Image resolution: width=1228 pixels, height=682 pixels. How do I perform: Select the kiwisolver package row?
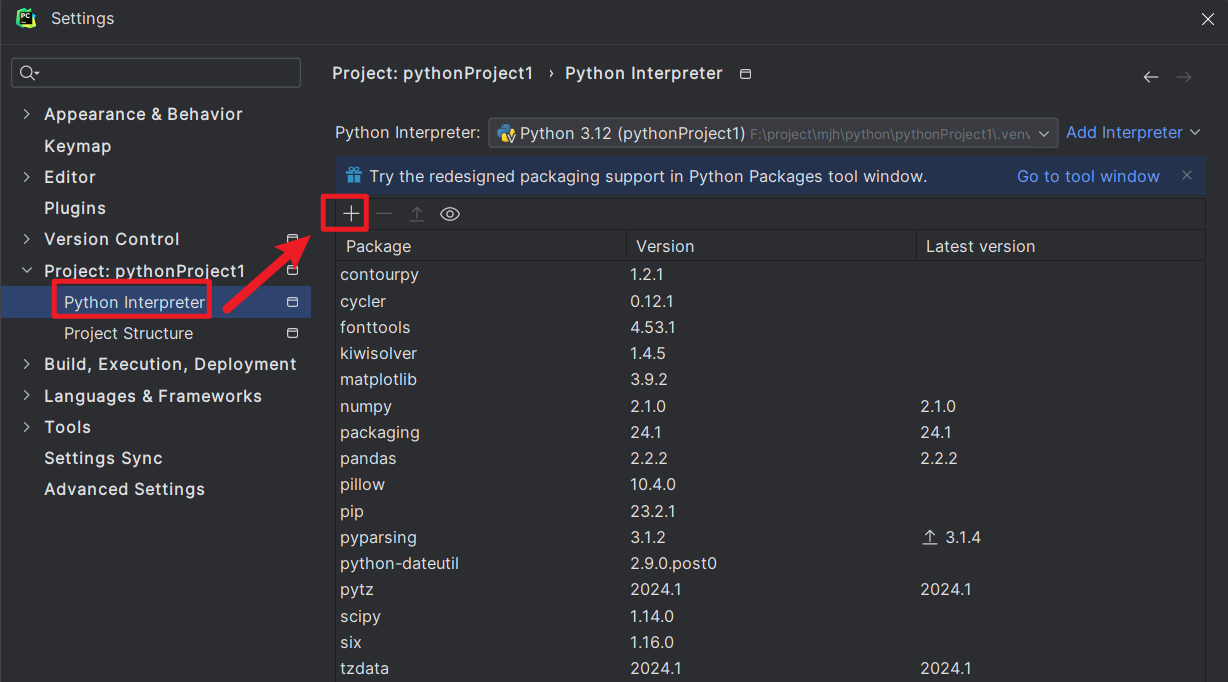click(770, 353)
